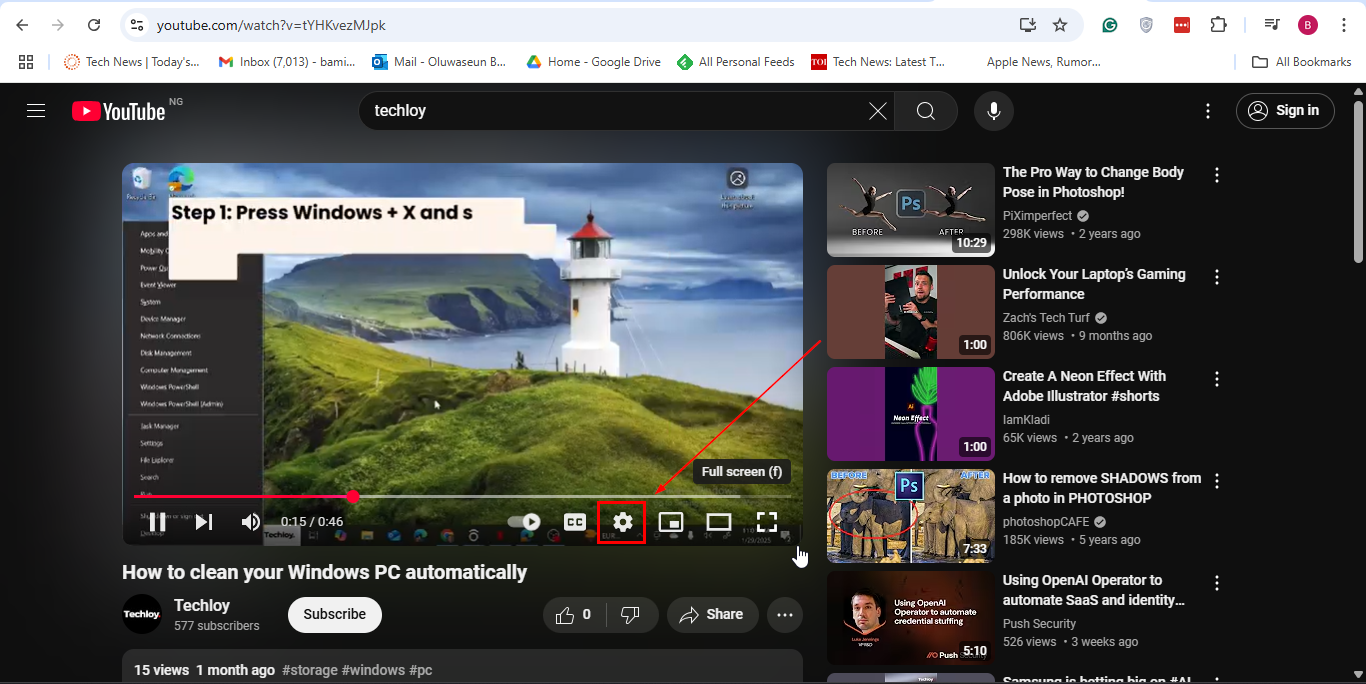The image size is (1366, 684).
Task: Open the Techloy channel avatar
Action: click(142, 614)
